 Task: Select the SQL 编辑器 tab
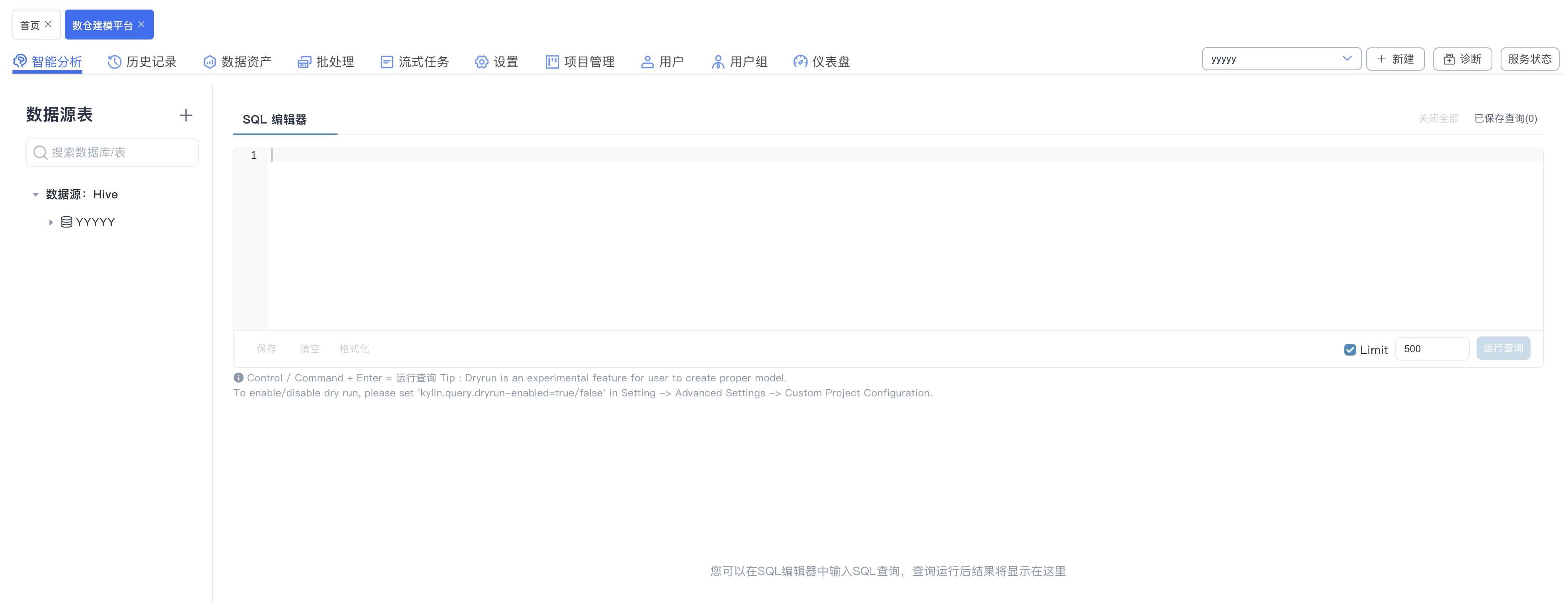274,119
